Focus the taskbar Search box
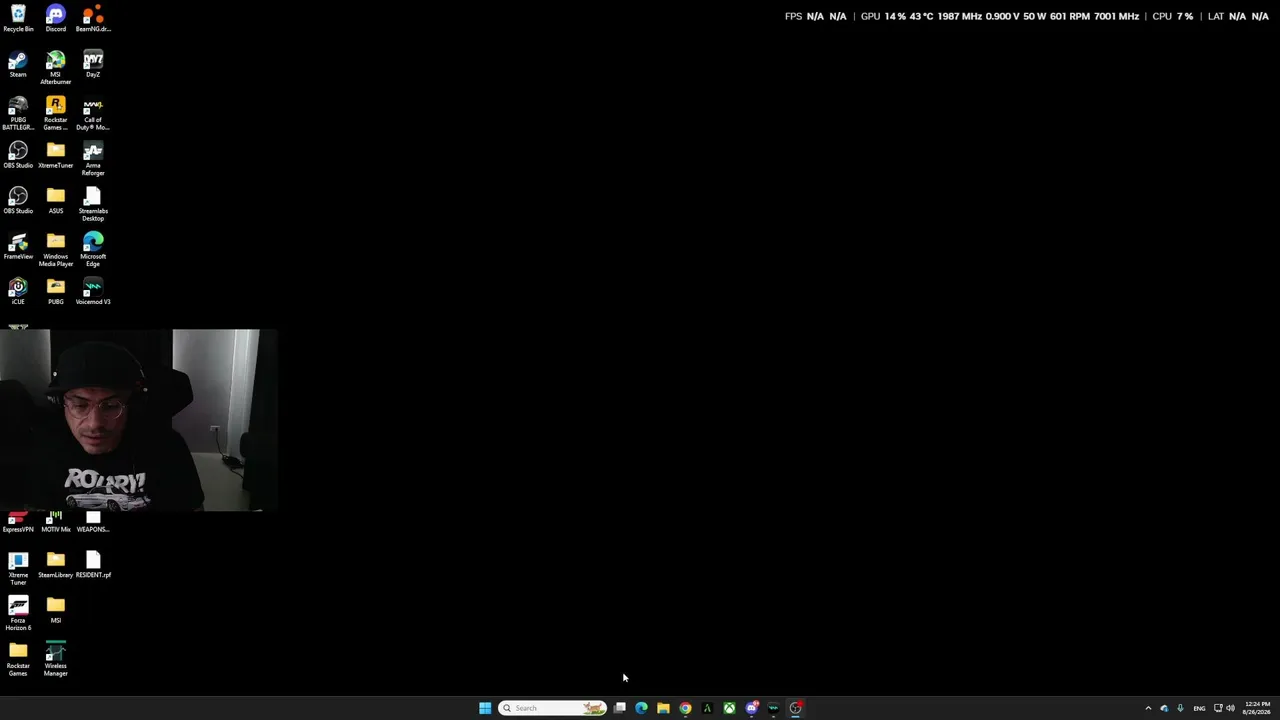The width and height of the screenshot is (1280, 720). [553, 708]
